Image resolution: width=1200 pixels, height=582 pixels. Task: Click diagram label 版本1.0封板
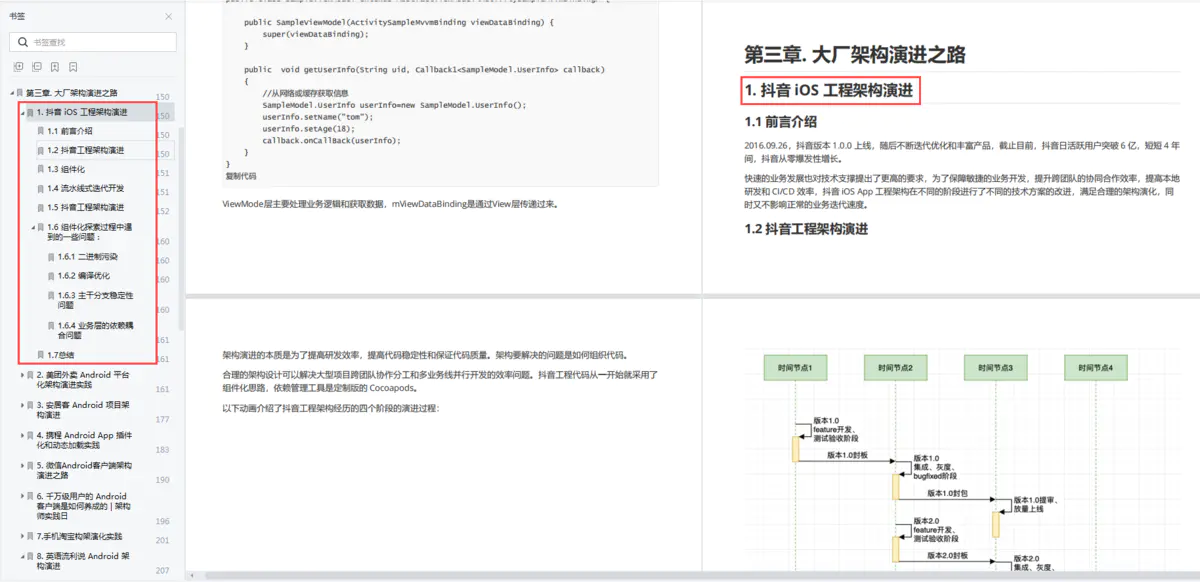click(x=847, y=455)
